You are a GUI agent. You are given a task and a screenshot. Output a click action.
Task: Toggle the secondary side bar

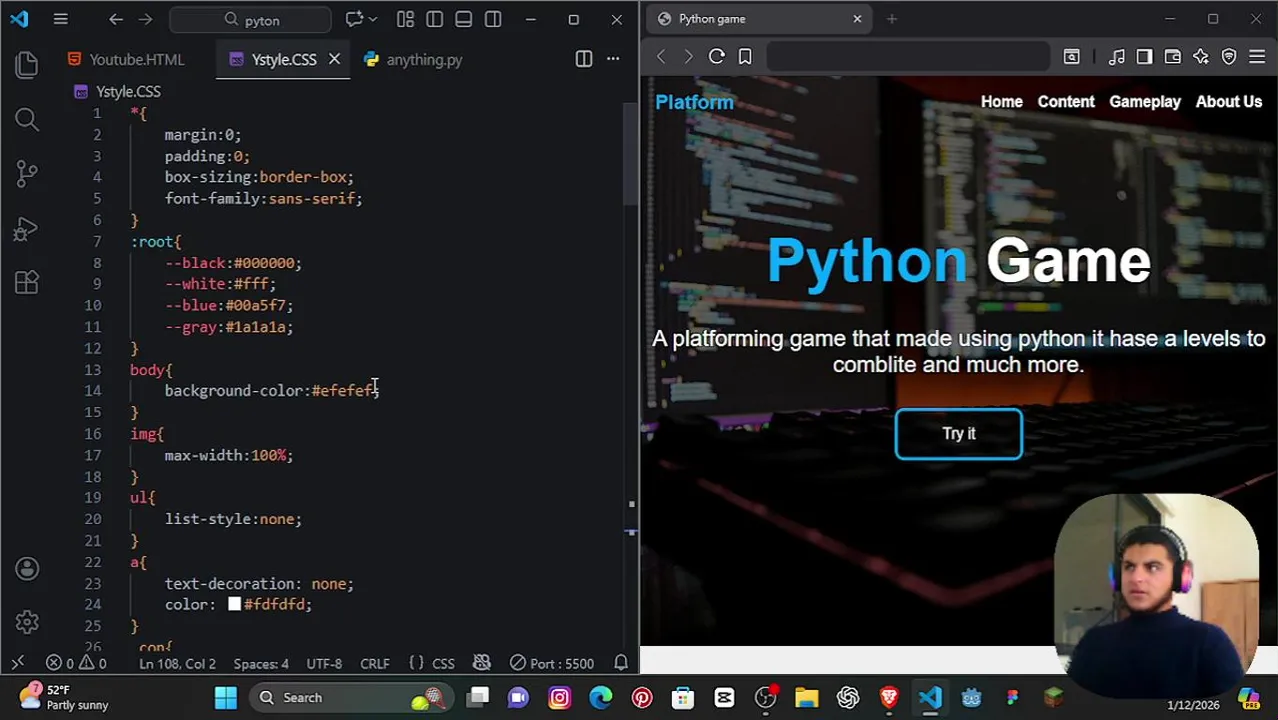pyautogui.click(x=493, y=19)
